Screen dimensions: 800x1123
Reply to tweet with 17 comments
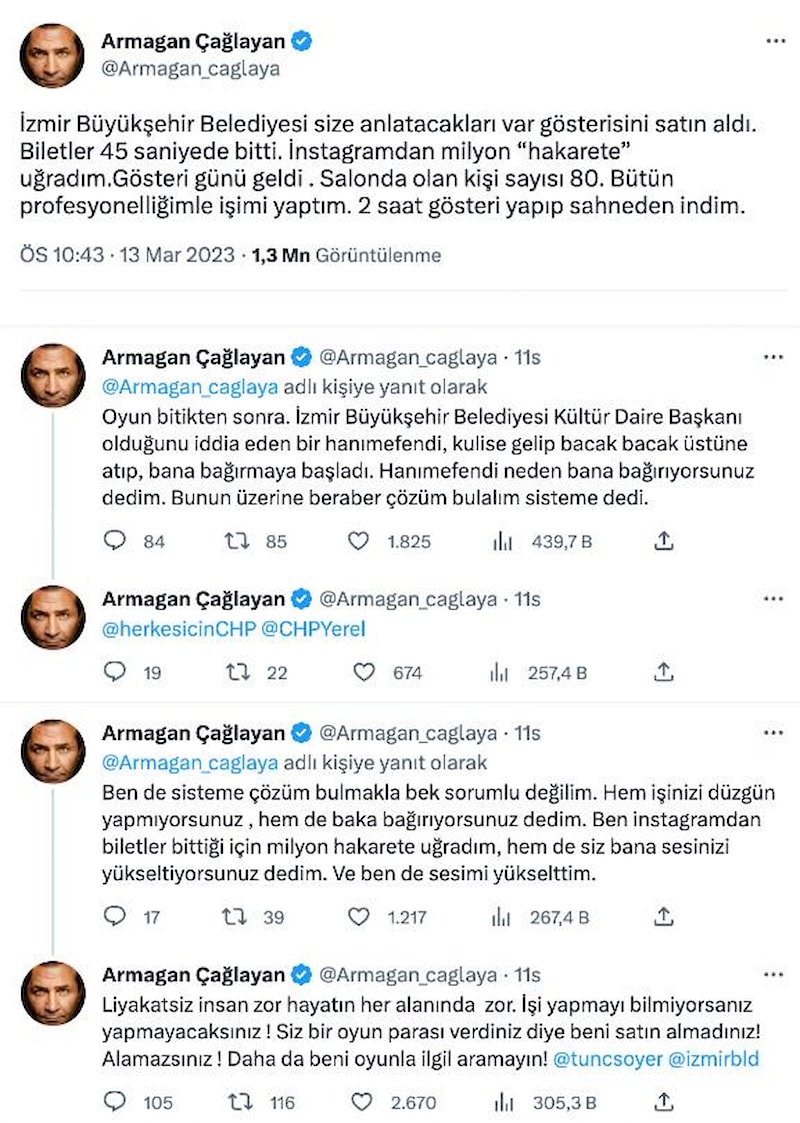pos(116,915)
